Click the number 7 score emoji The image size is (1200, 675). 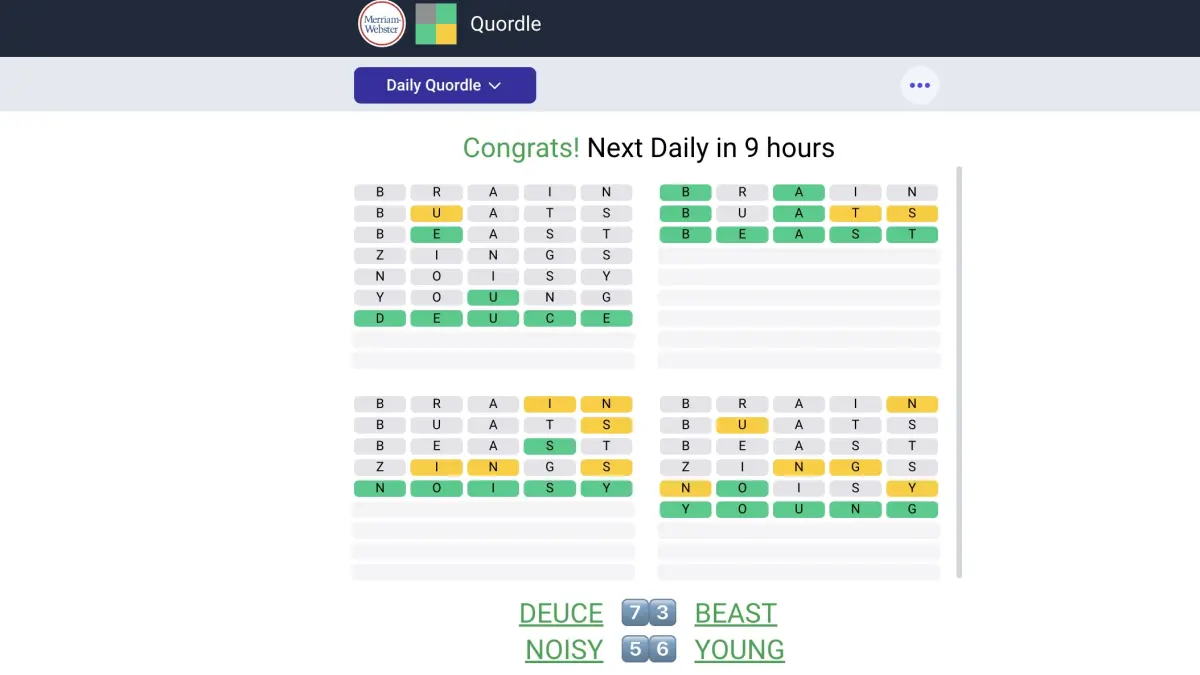pyautogui.click(x=635, y=613)
